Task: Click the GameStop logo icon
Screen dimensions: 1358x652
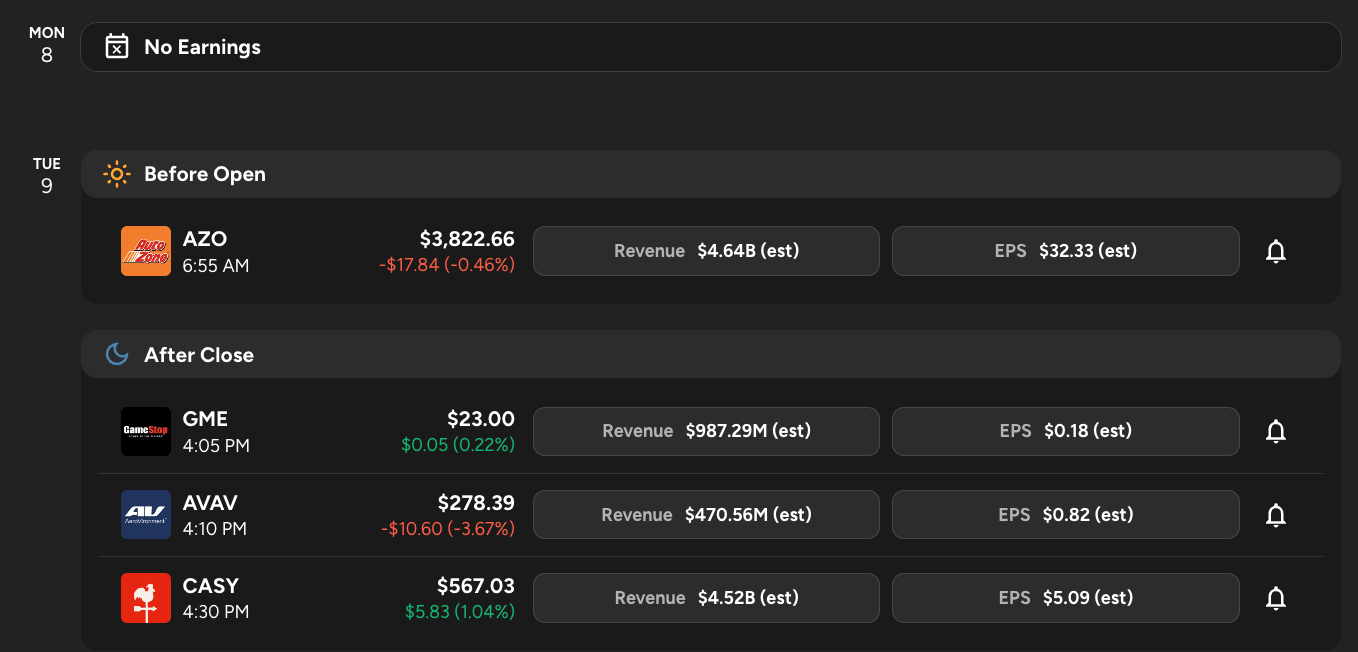Action: tap(146, 432)
